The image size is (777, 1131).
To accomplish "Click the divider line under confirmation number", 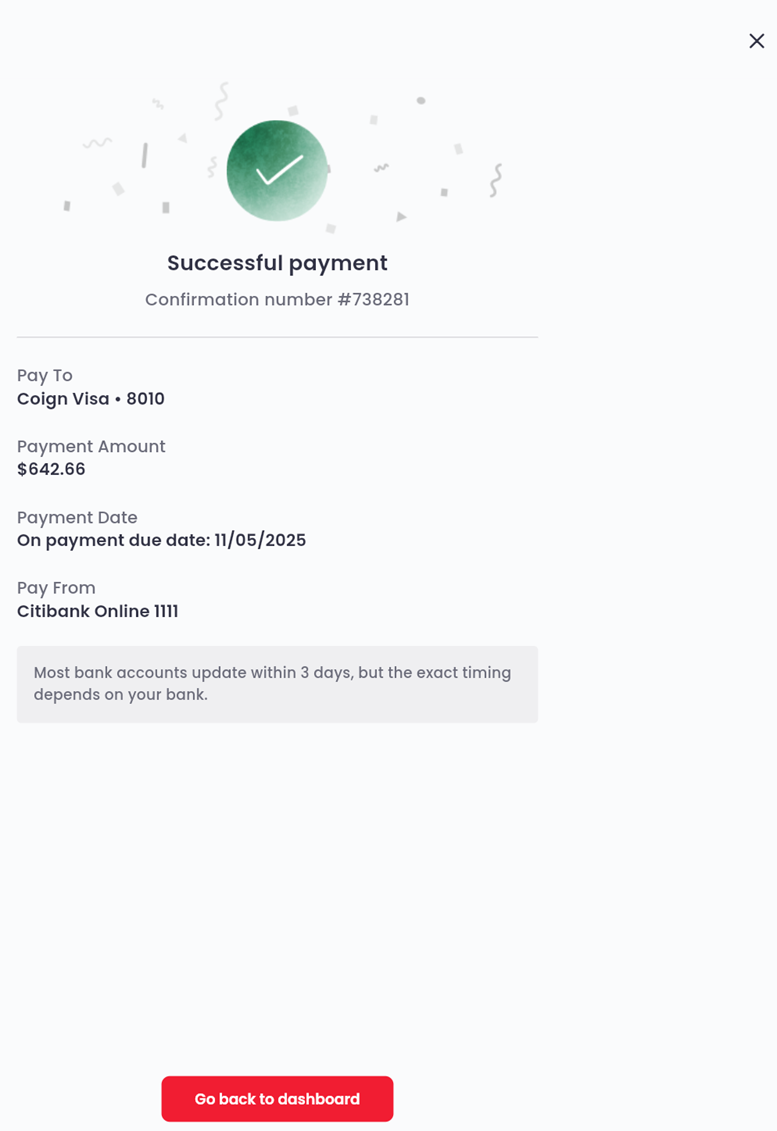I will click(x=277, y=337).
